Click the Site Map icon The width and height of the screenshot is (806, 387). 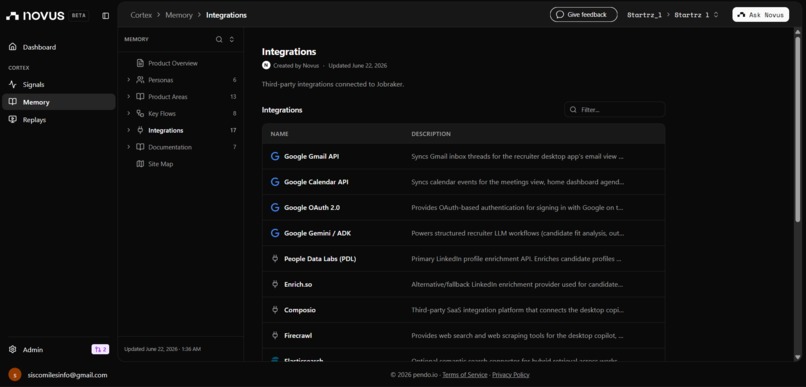click(140, 164)
